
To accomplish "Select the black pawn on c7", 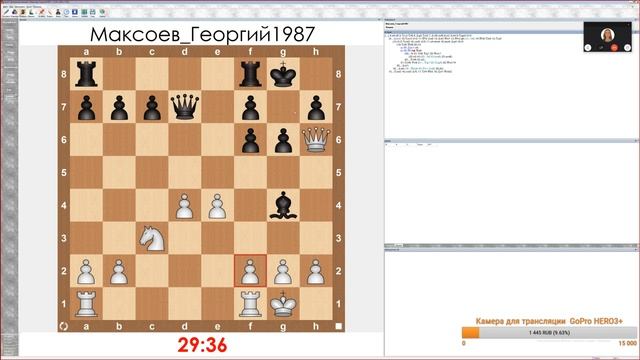I will 152,108.
